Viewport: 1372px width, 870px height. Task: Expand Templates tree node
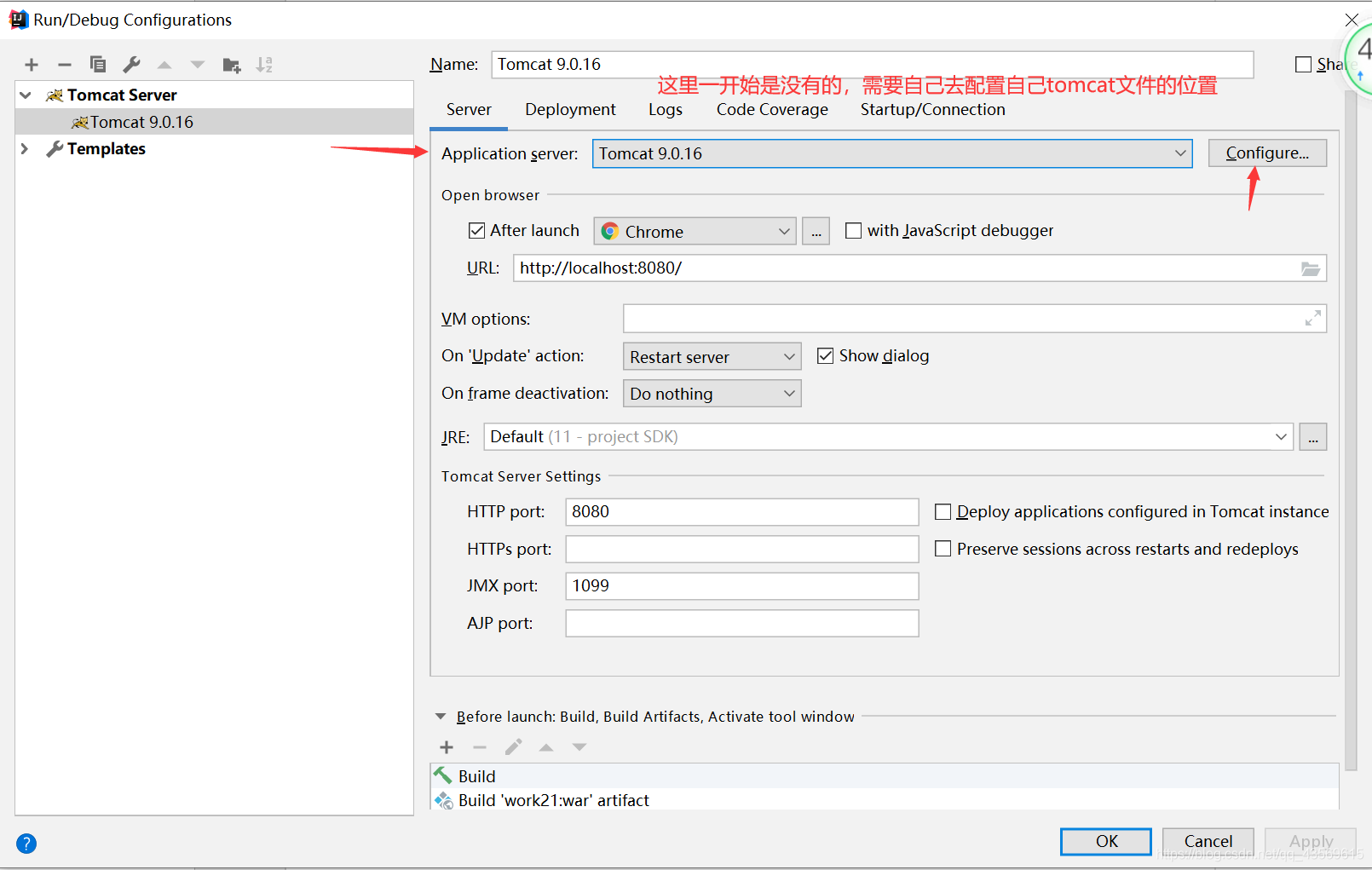(x=25, y=149)
